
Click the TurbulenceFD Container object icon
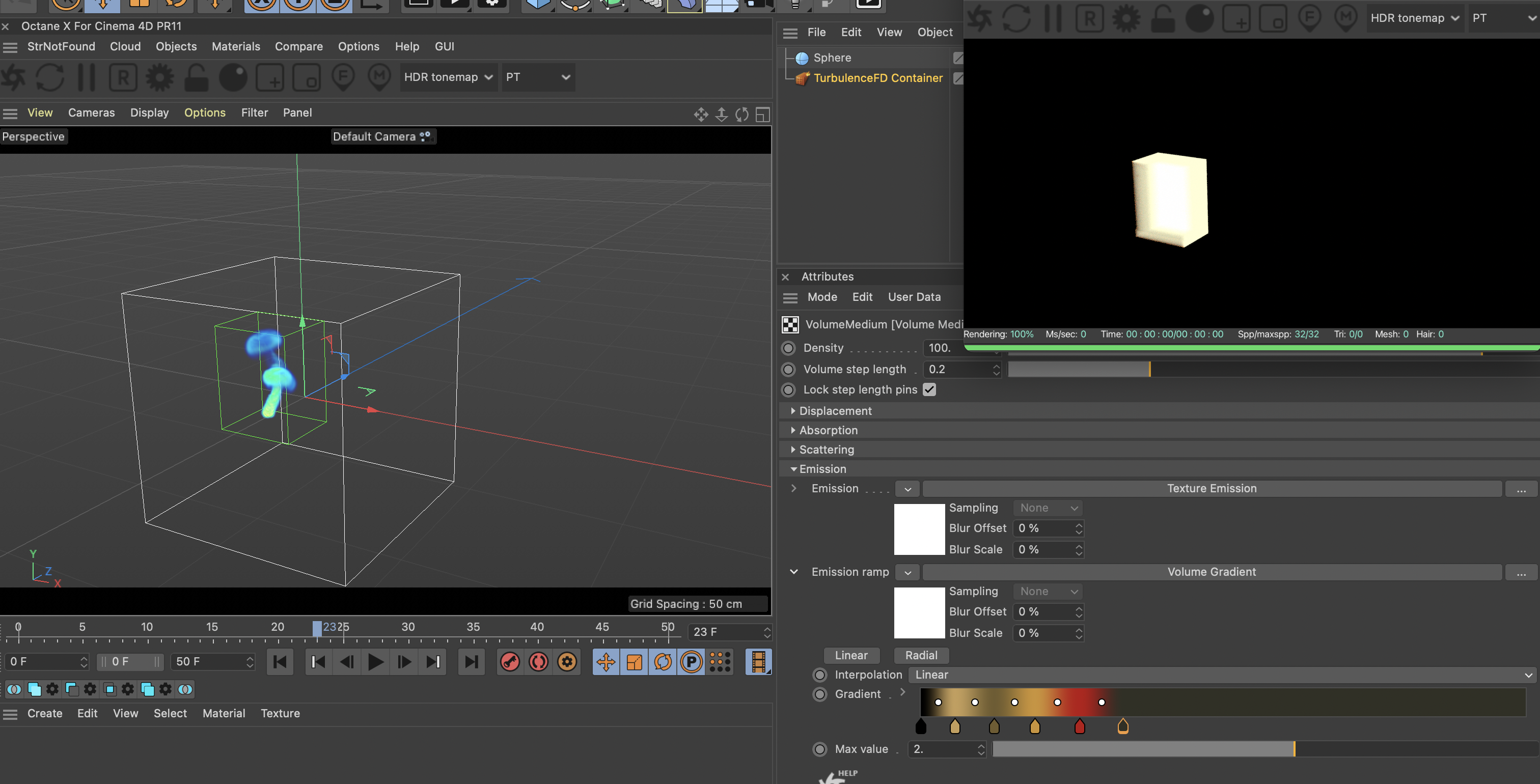coord(802,78)
